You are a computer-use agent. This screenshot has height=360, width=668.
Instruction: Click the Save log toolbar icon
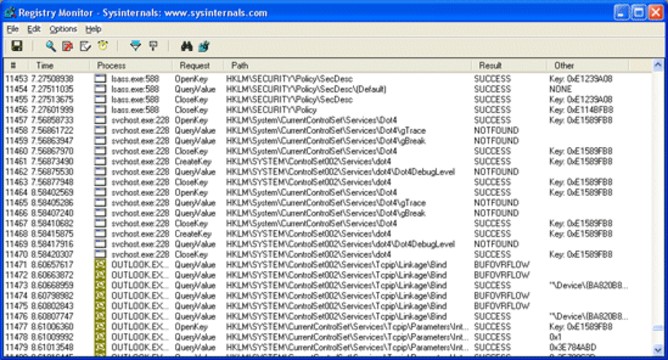[17, 46]
